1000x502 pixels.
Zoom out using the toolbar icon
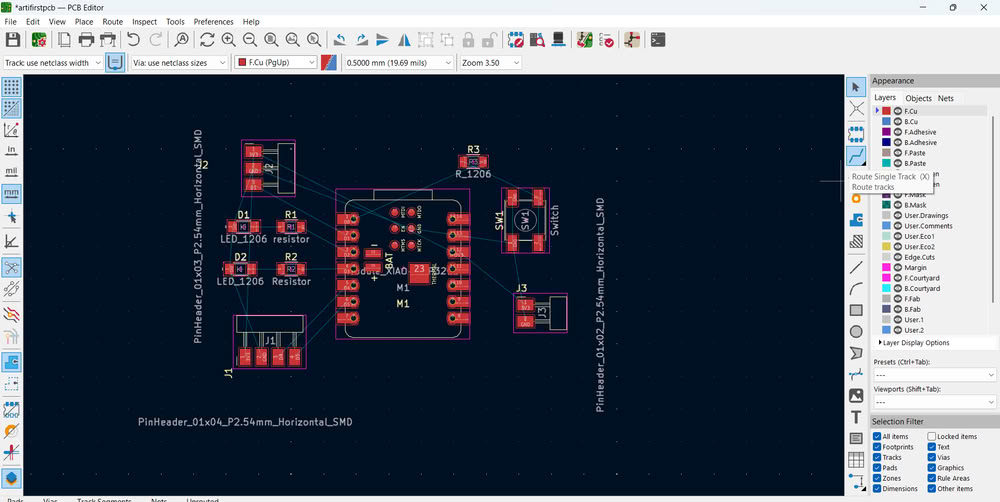(250, 40)
